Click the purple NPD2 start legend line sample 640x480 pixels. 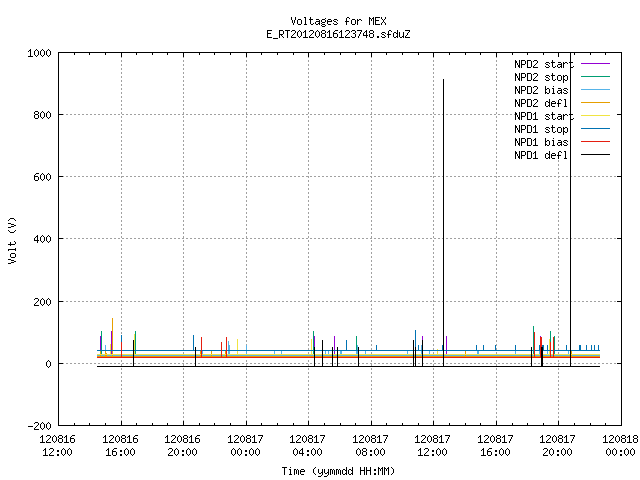click(595, 64)
